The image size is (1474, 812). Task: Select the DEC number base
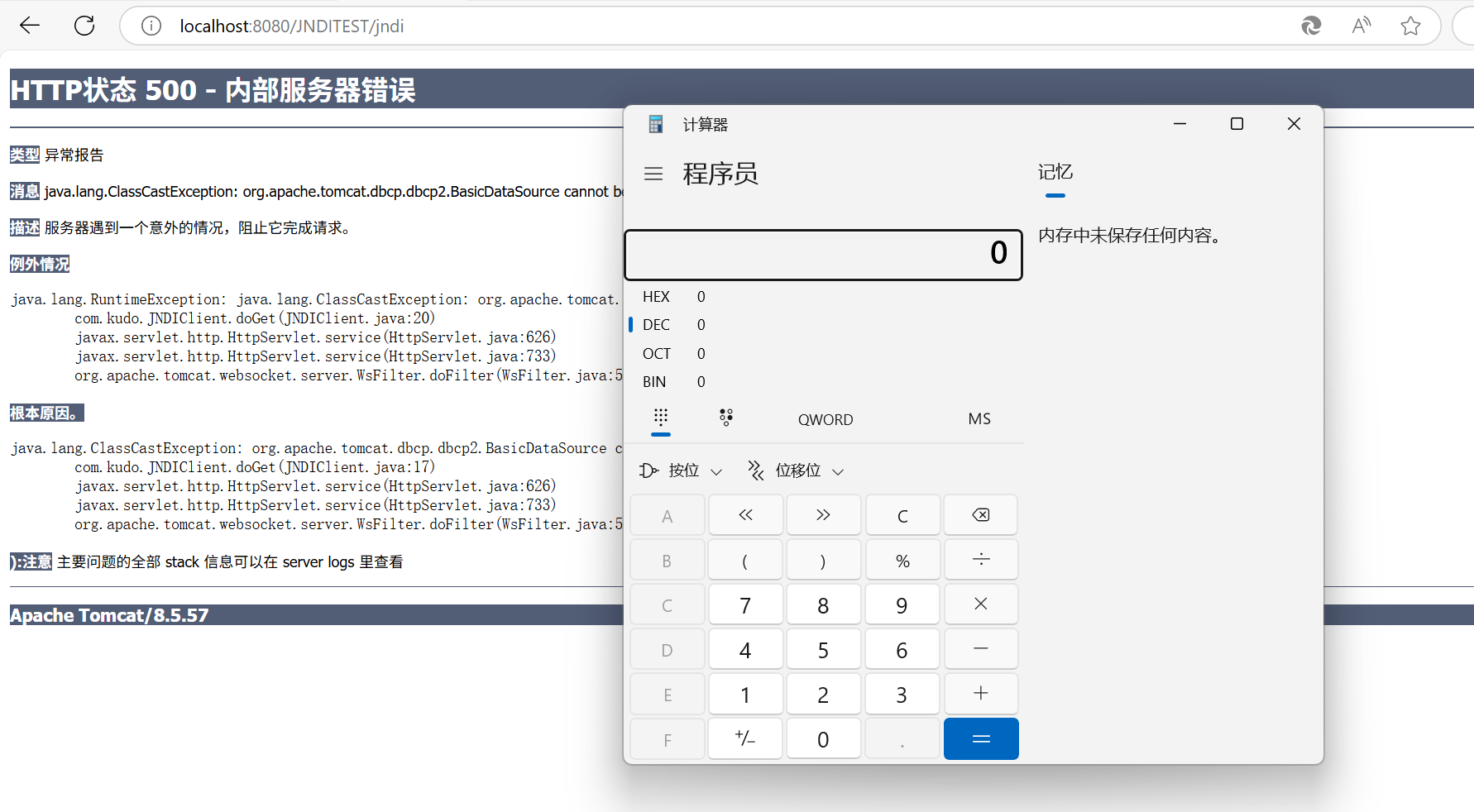pos(824,325)
